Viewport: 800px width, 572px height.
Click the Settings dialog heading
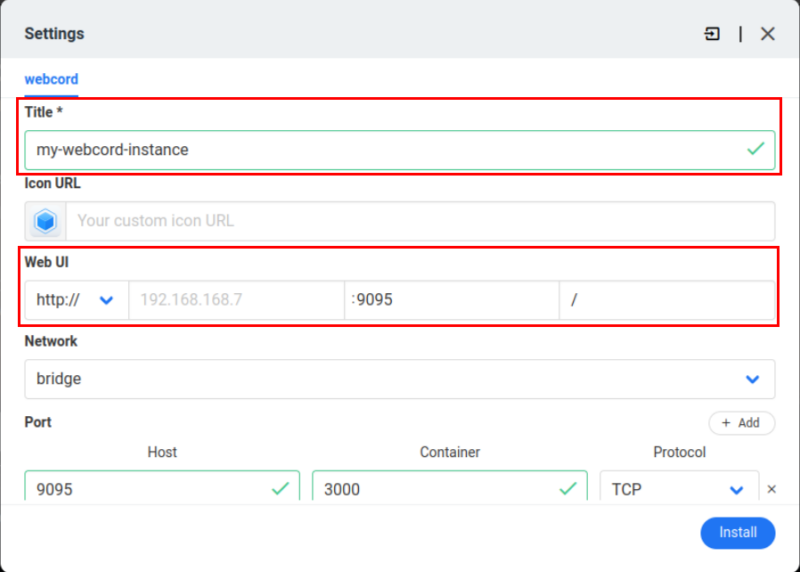click(x=54, y=34)
